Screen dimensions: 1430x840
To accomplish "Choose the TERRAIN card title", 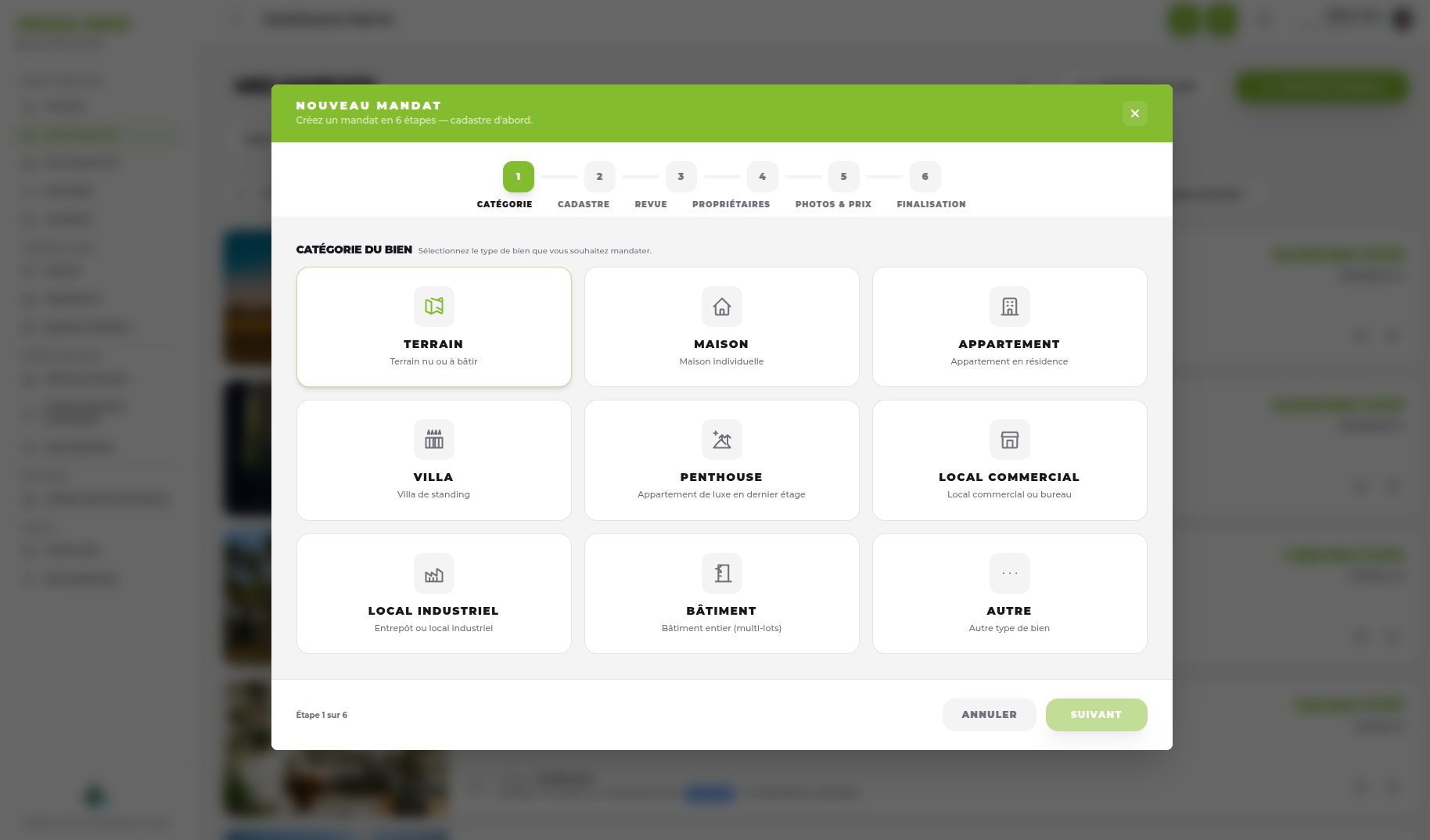I will tap(433, 344).
